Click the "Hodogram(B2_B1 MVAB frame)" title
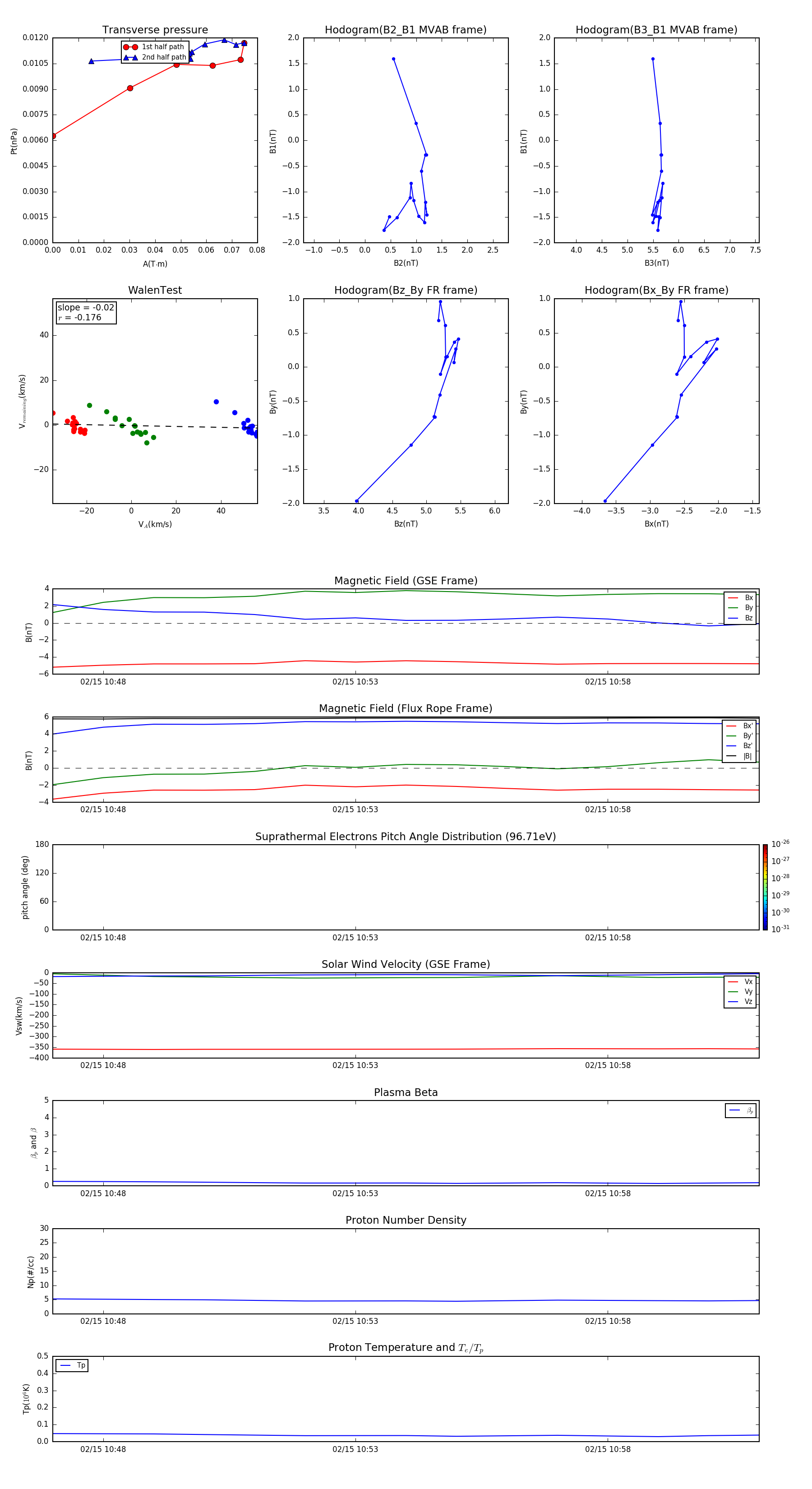Image resolution: width=812 pixels, height=1489 pixels. pos(406,30)
